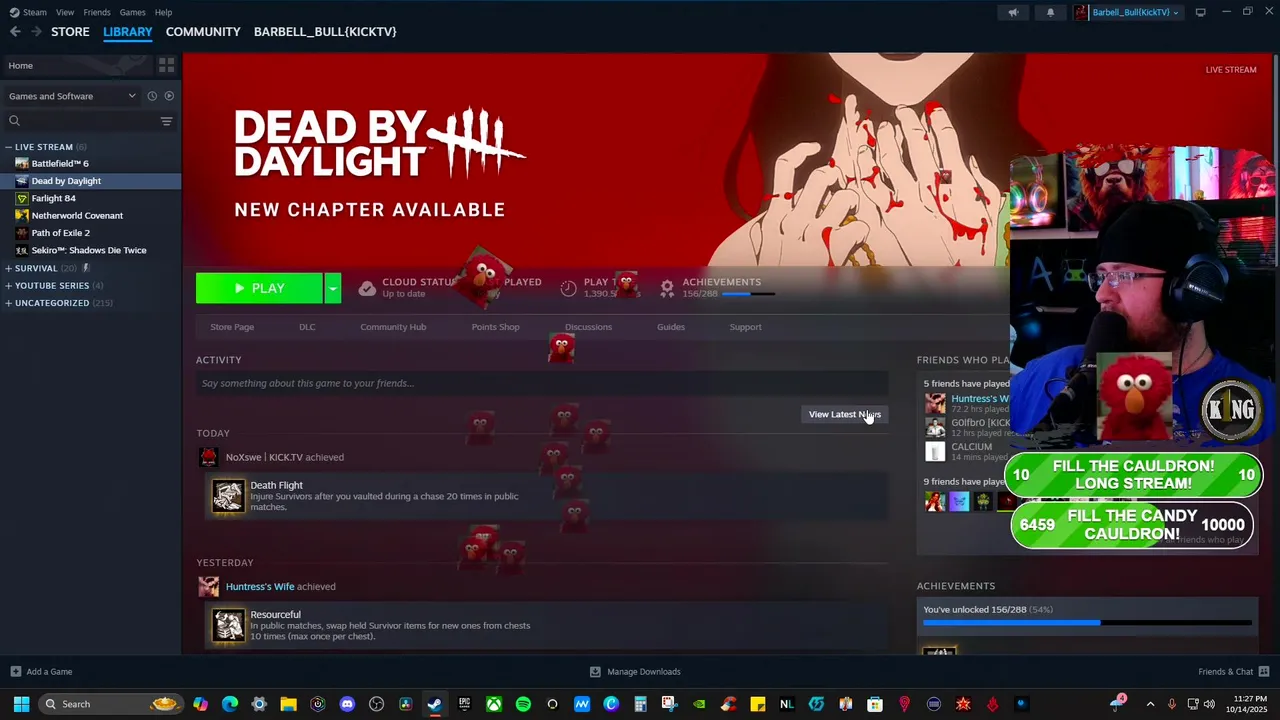Screen dimensions: 1280x720
Task: Open the Guides tab
Action: pos(671,327)
